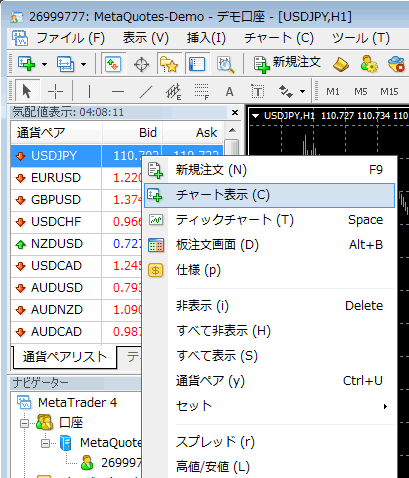Select the horizontal line drawing tool
Viewport: 409px width, 478px height.
[x=118, y=91]
